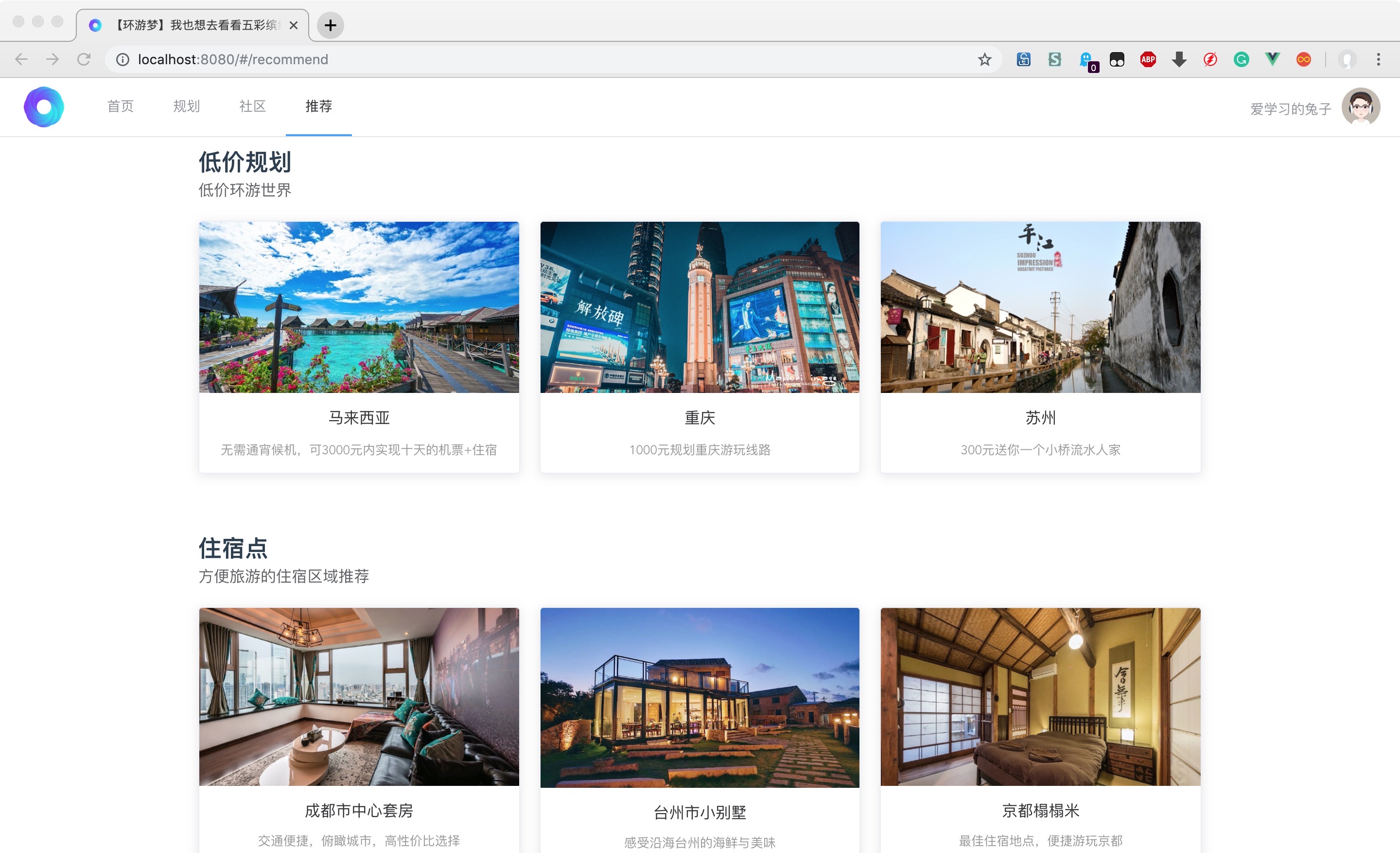The image size is (1400, 853).
Task: Click the download arrow extension icon
Action: click(1179, 59)
